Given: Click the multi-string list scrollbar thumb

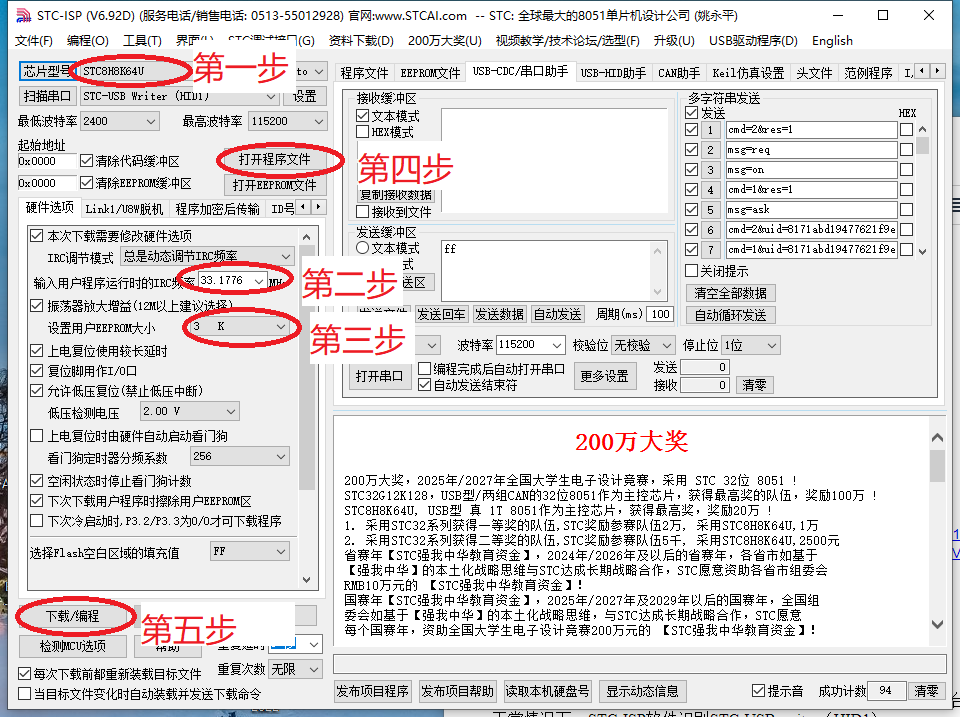Looking at the screenshot, I should click(922, 145).
